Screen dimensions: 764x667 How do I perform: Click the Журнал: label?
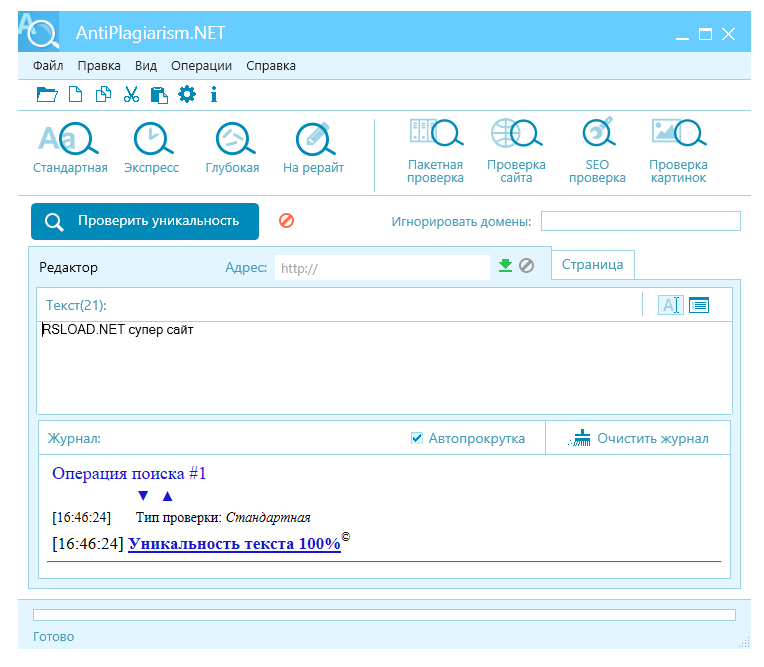(74, 438)
